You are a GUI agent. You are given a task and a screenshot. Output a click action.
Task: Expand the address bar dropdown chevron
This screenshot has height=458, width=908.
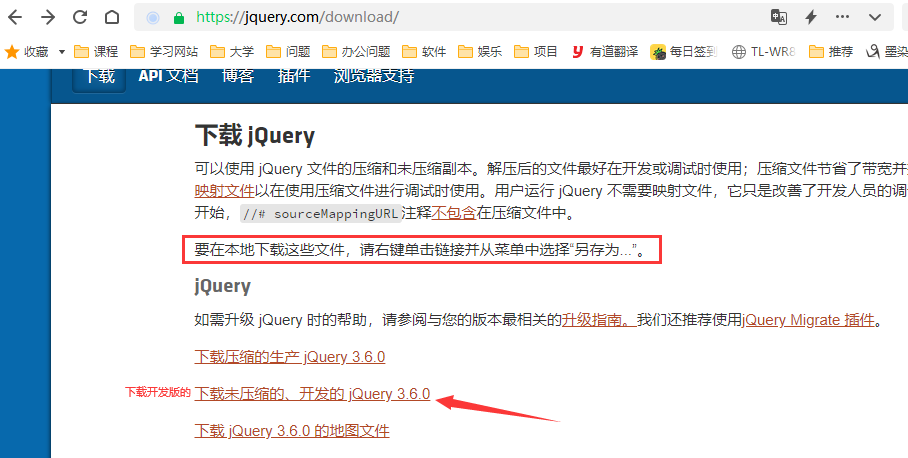click(874, 17)
